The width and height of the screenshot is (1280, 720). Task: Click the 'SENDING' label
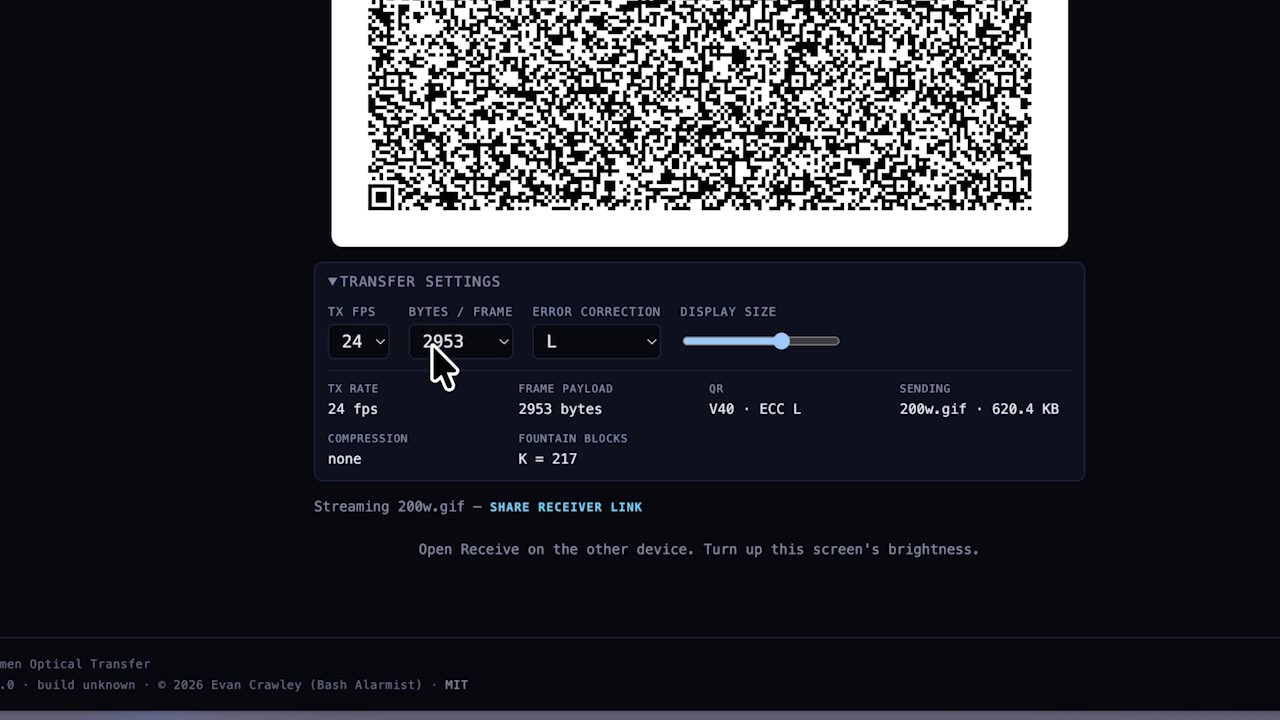(x=925, y=389)
